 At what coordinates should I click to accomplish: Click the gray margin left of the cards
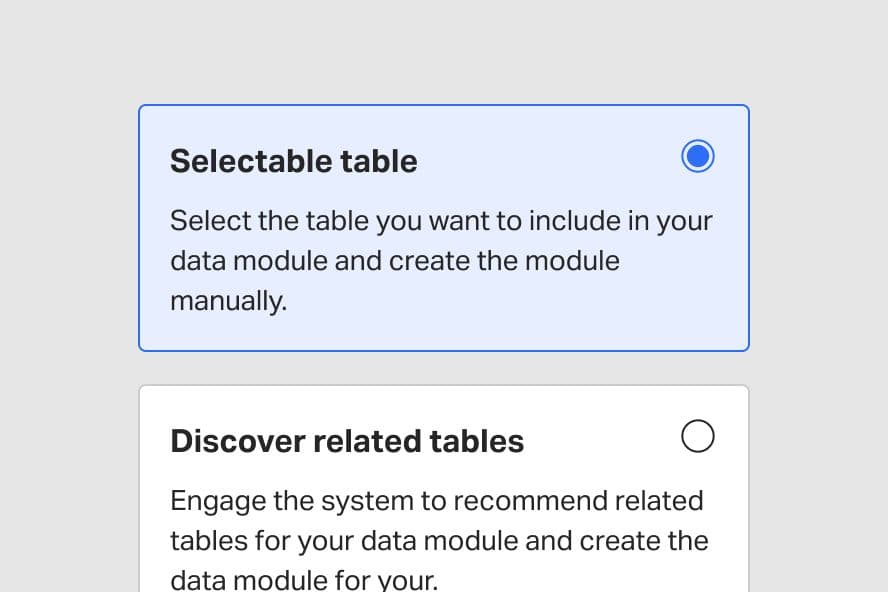68,300
